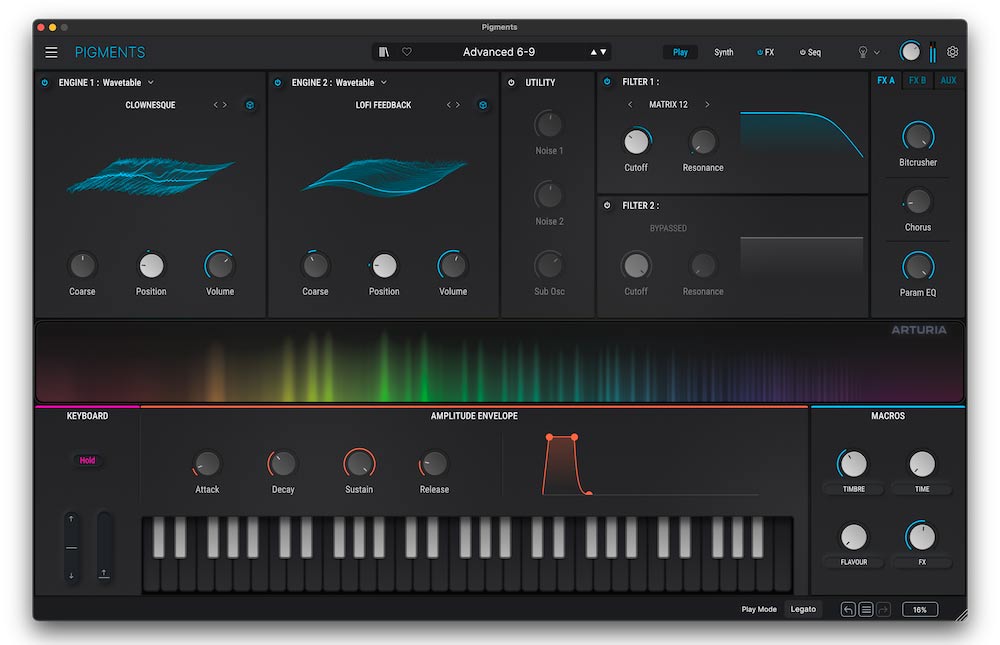Viewport: 1000px width, 645px height.
Task: Click the Advanced 6-9 preset name
Action: pos(500,52)
